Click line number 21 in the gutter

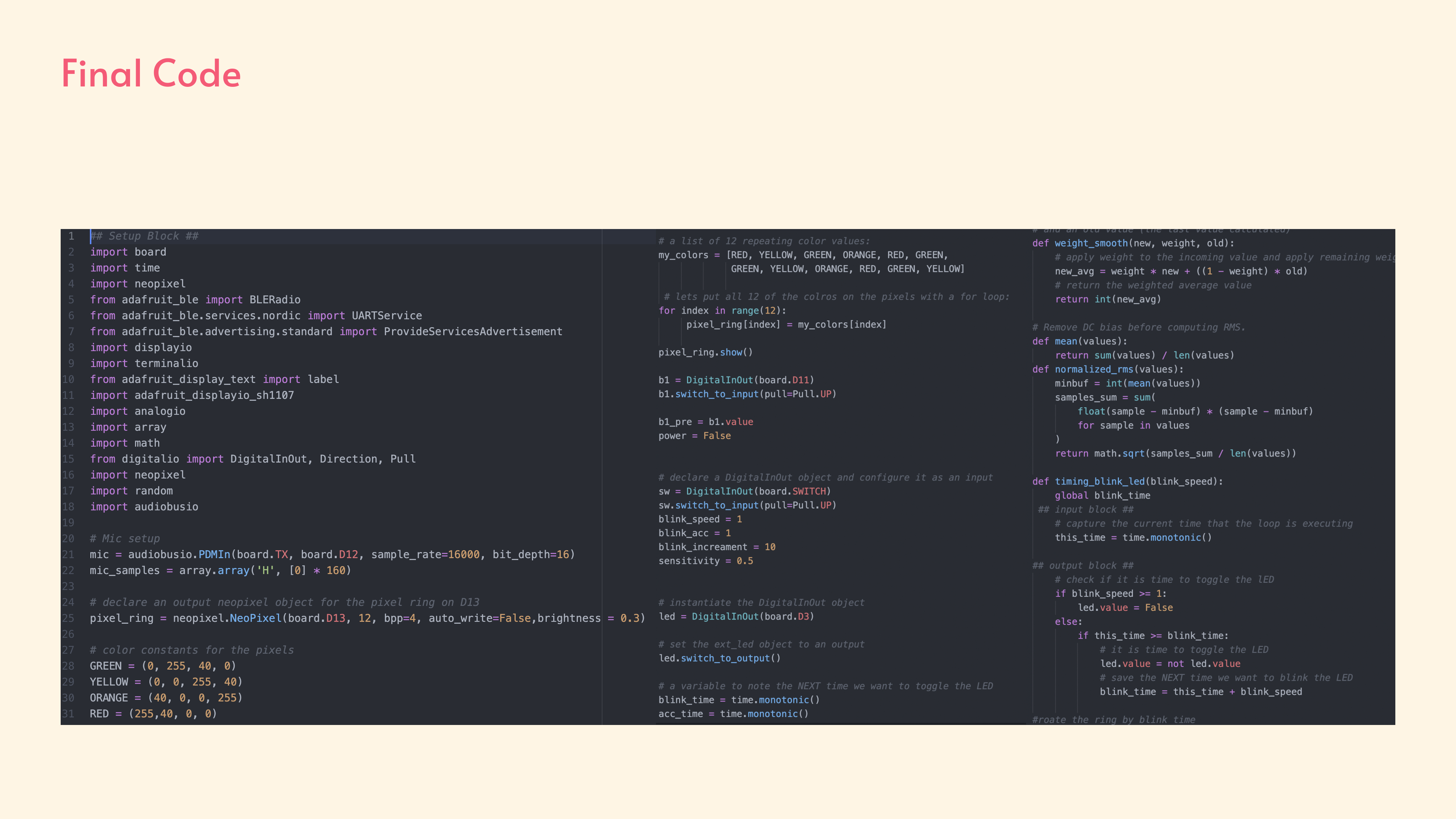[x=68, y=554]
